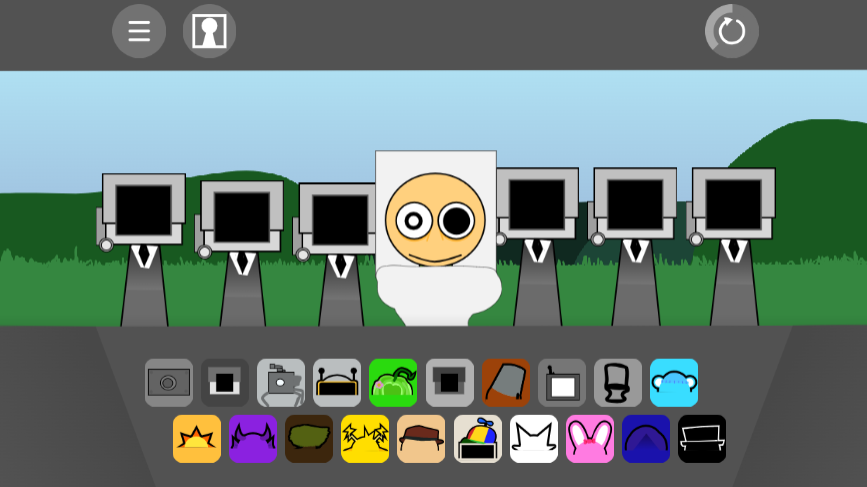This screenshot has width=867, height=487.
Task: Select the orange spiky sun icon
Action: [197, 439]
